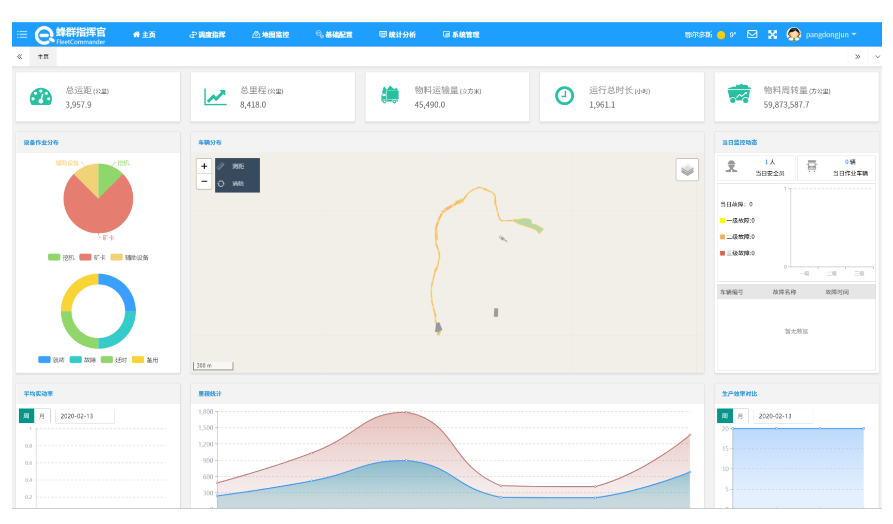
Task: Open date picker in 生产效率对比 panel
Action: [x=782, y=416]
